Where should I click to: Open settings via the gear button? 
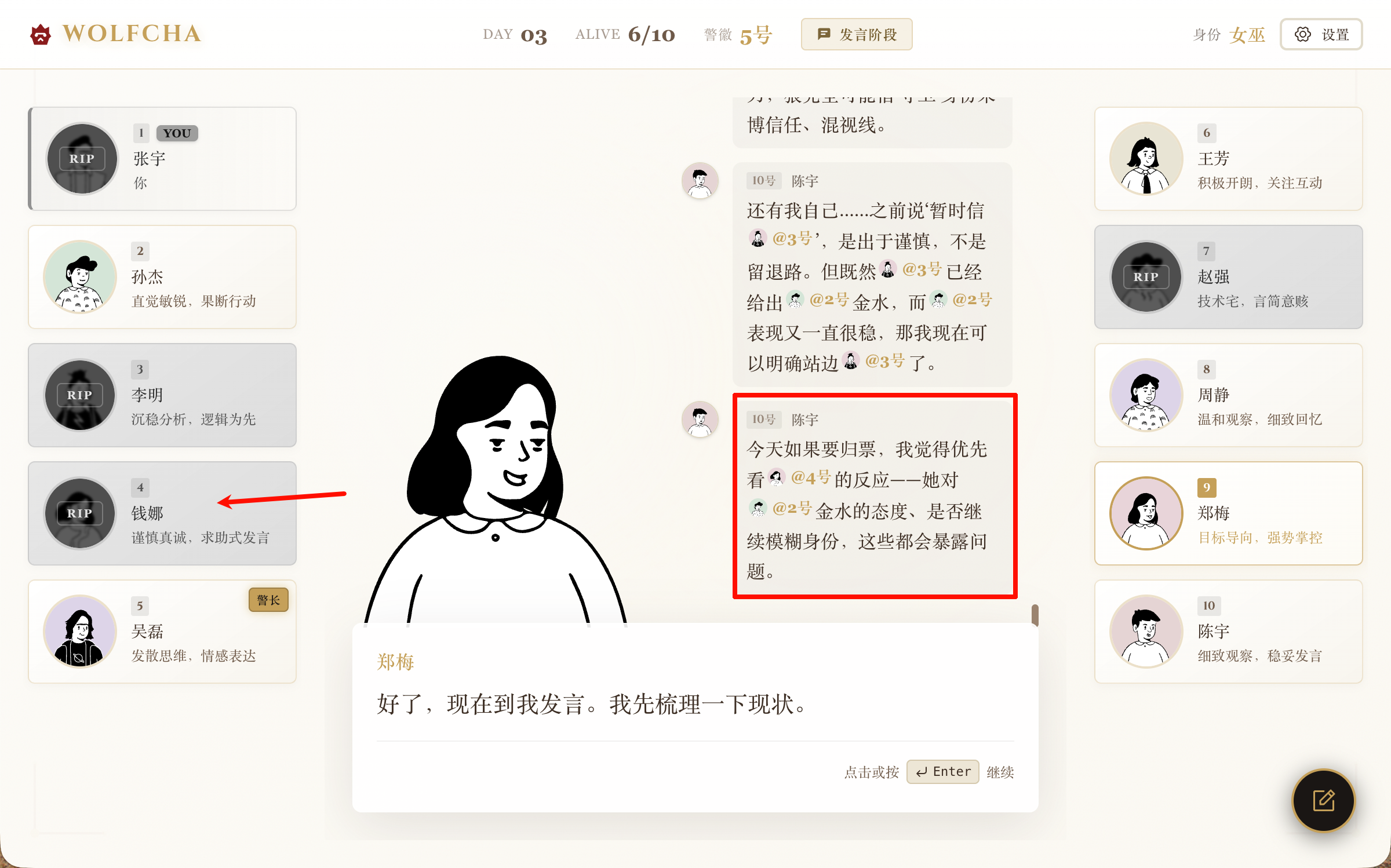coord(1321,34)
